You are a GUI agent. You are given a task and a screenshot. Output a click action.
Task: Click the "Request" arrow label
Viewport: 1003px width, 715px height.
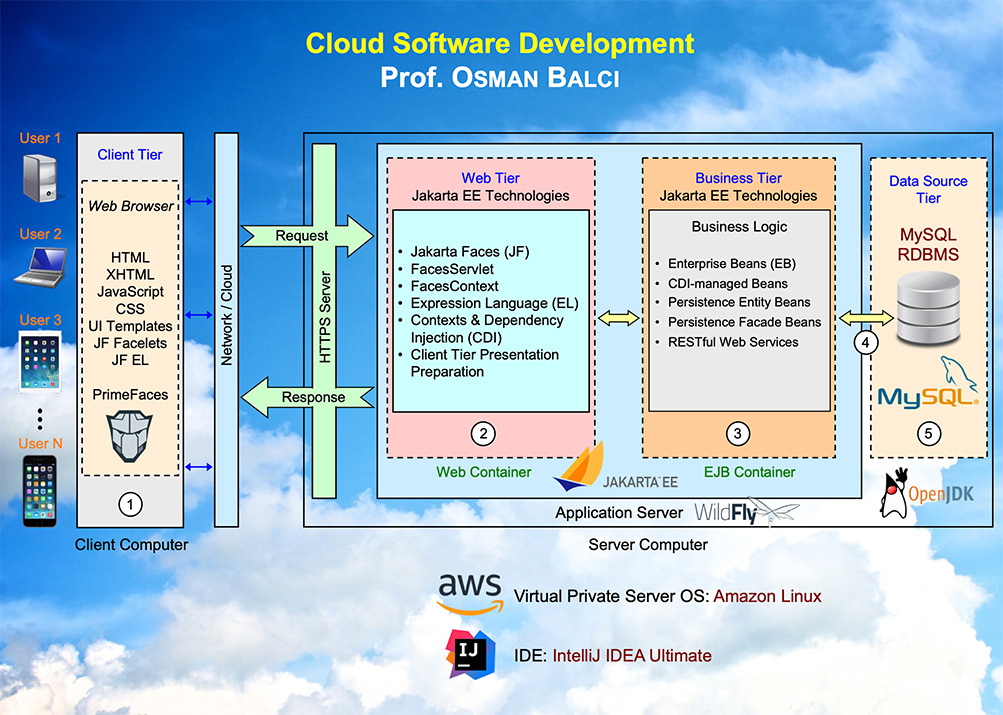tap(301, 235)
